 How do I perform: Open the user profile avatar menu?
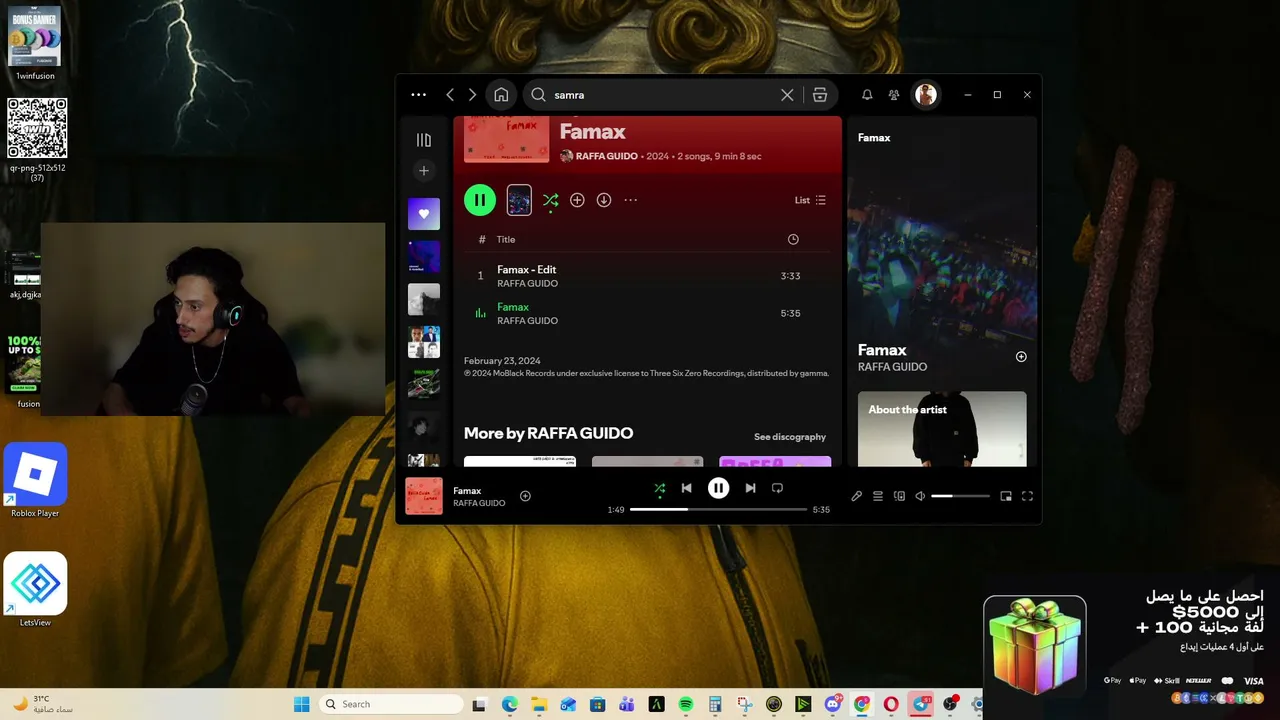point(926,95)
